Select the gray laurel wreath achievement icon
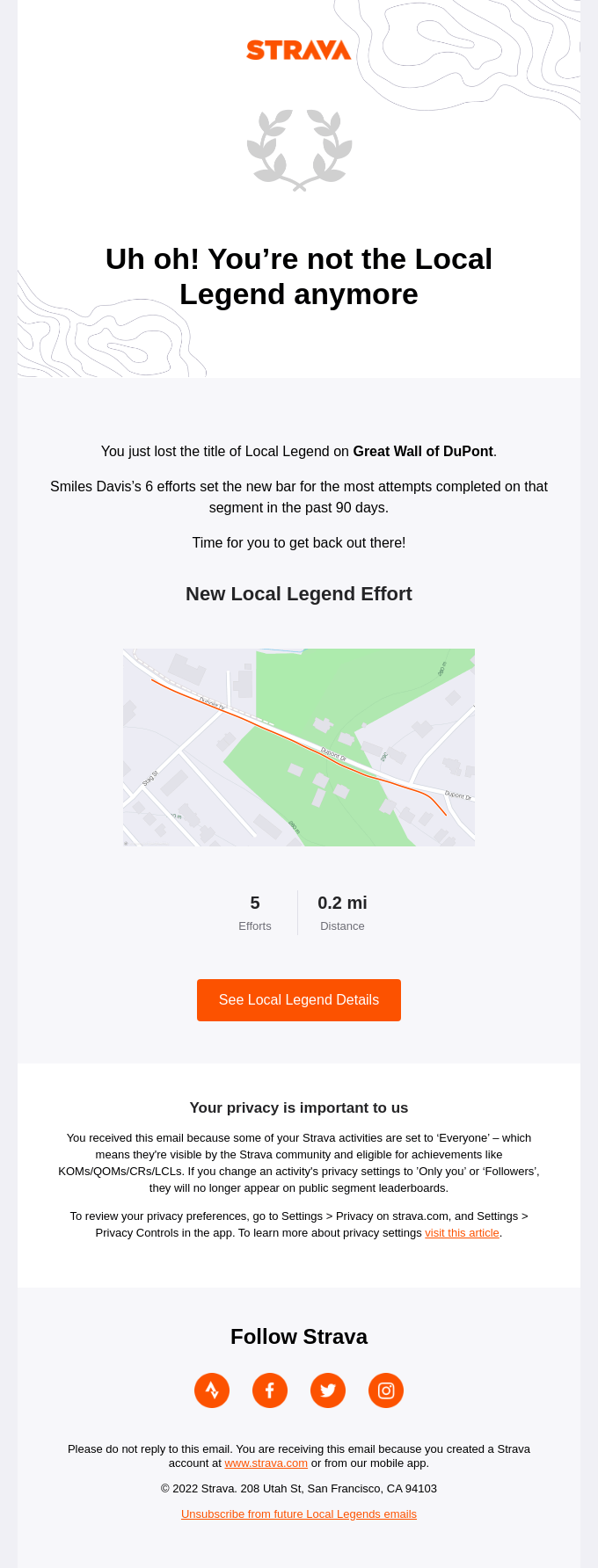Viewport: 598px width, 1568px height. point(299,149)
